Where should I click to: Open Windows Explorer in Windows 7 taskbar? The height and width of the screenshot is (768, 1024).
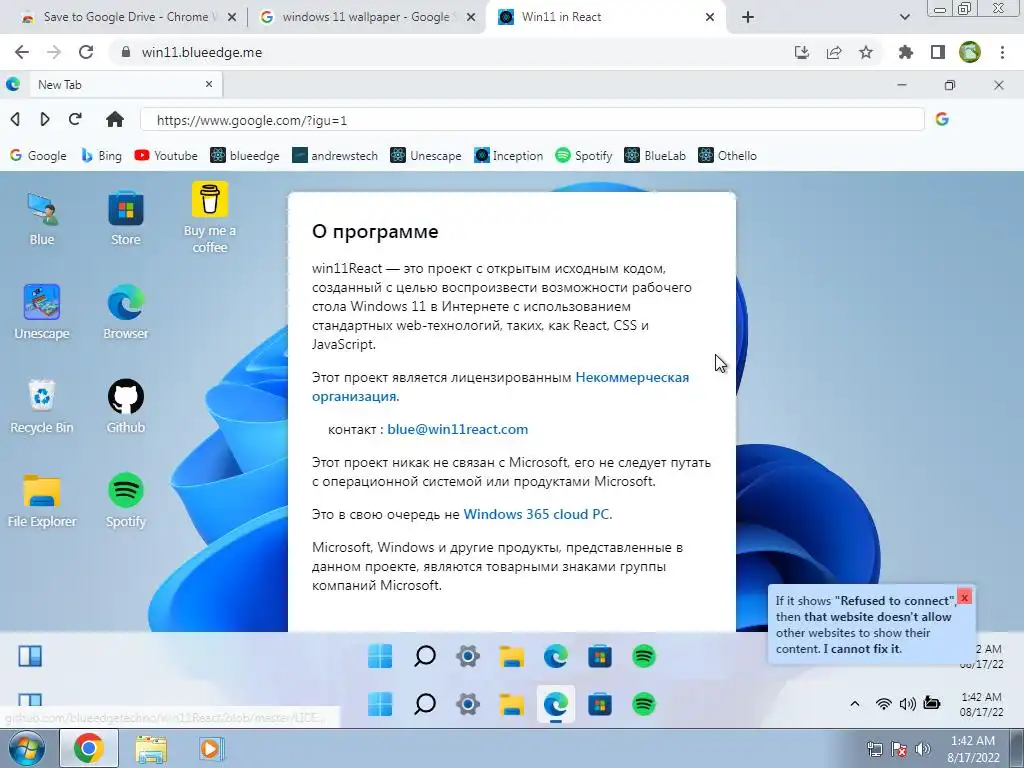[151, 748]
